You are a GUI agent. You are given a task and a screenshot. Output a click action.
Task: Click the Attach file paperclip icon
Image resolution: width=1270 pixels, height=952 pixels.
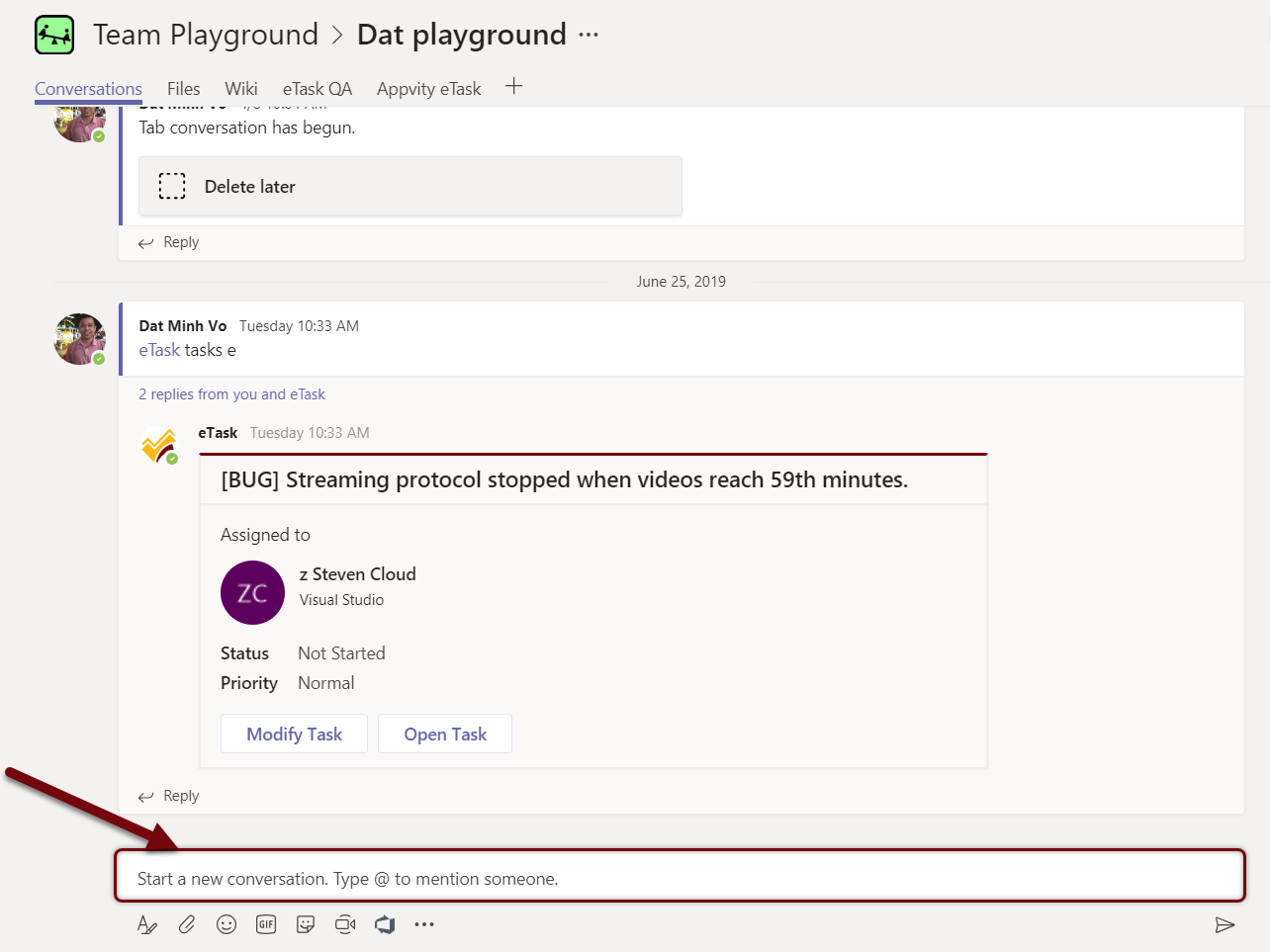[187, 924]
